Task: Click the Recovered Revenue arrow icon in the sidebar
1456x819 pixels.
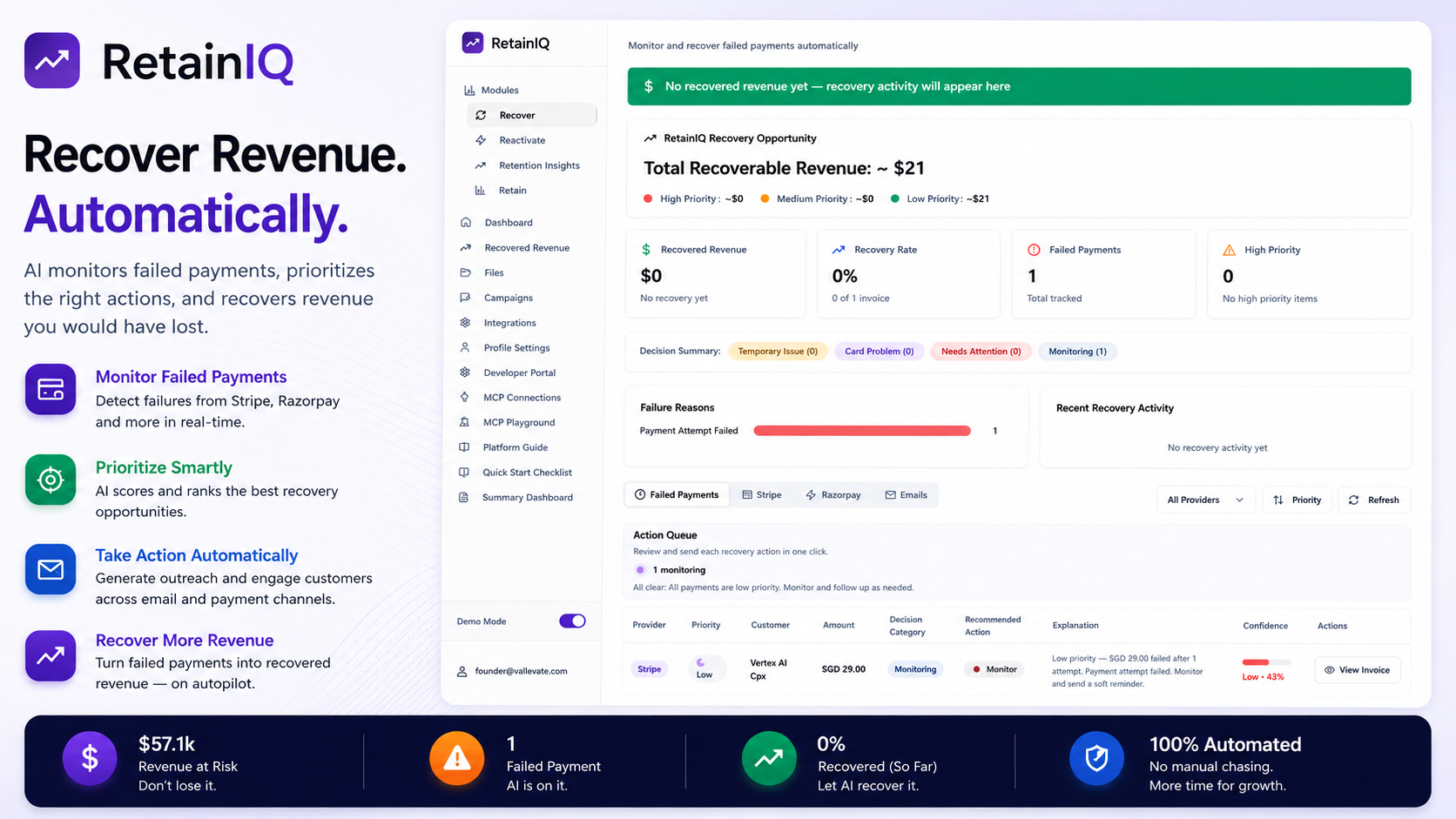Action: click(x=466, y=247)
